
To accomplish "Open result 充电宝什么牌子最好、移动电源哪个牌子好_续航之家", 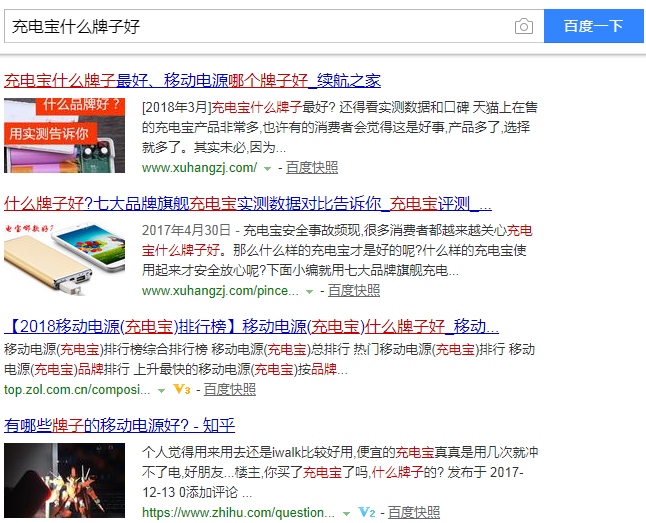I will click(192, 80).
